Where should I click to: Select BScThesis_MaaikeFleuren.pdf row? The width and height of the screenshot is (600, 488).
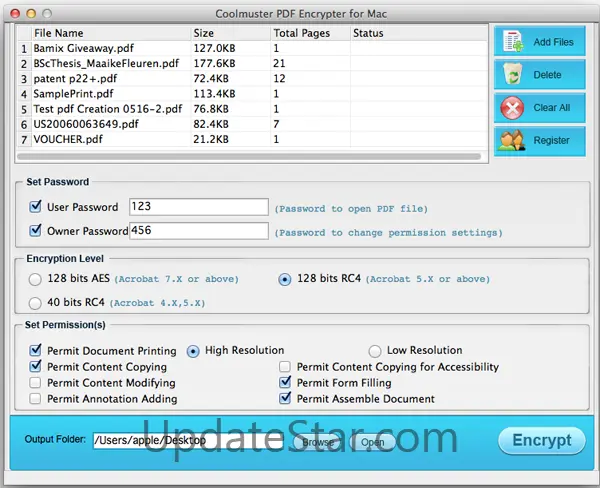coord(252,64)
